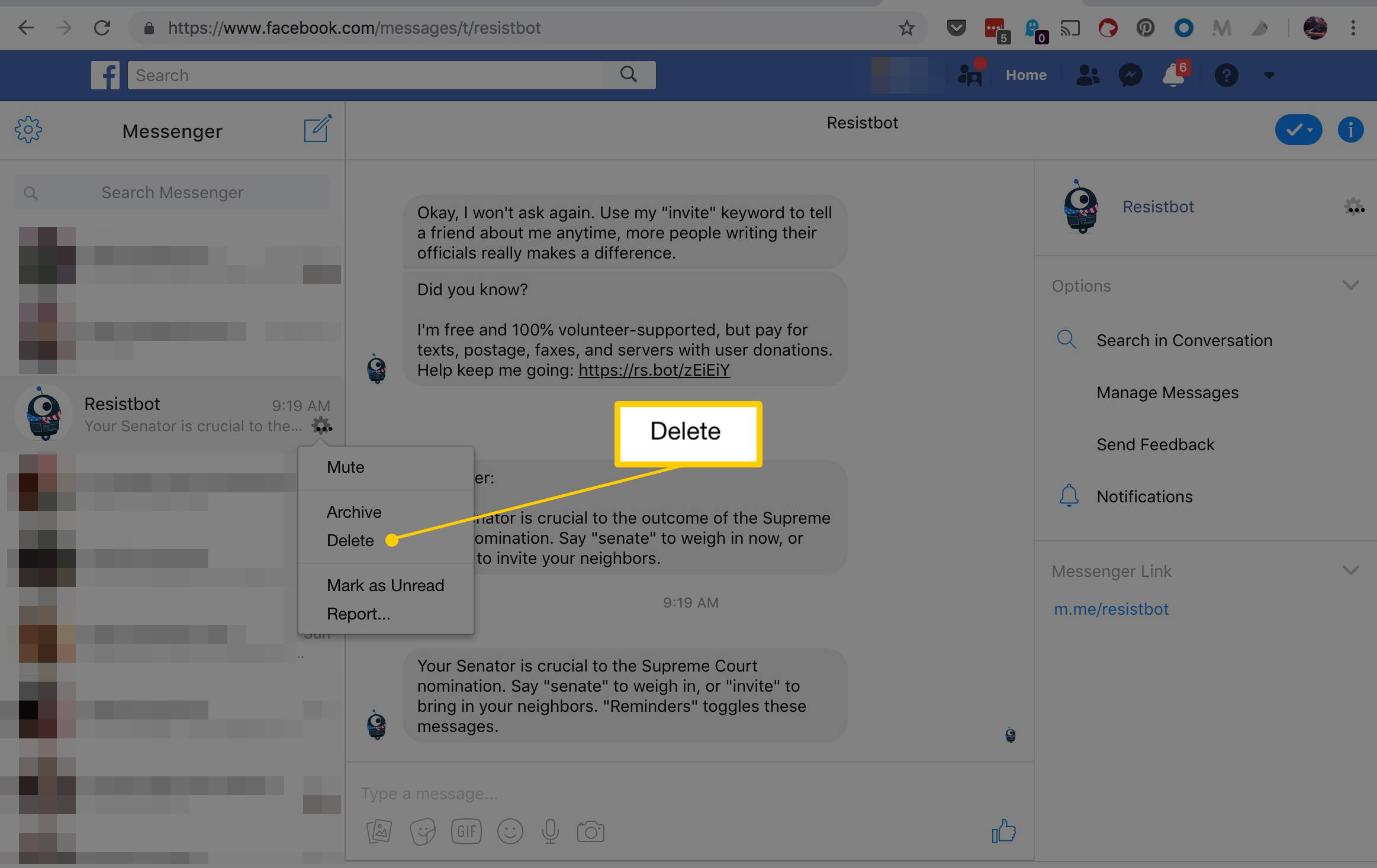Click the friend requests icon in navbar
This screenshot has height=868, width=1377.
(x=1089, y=74)
